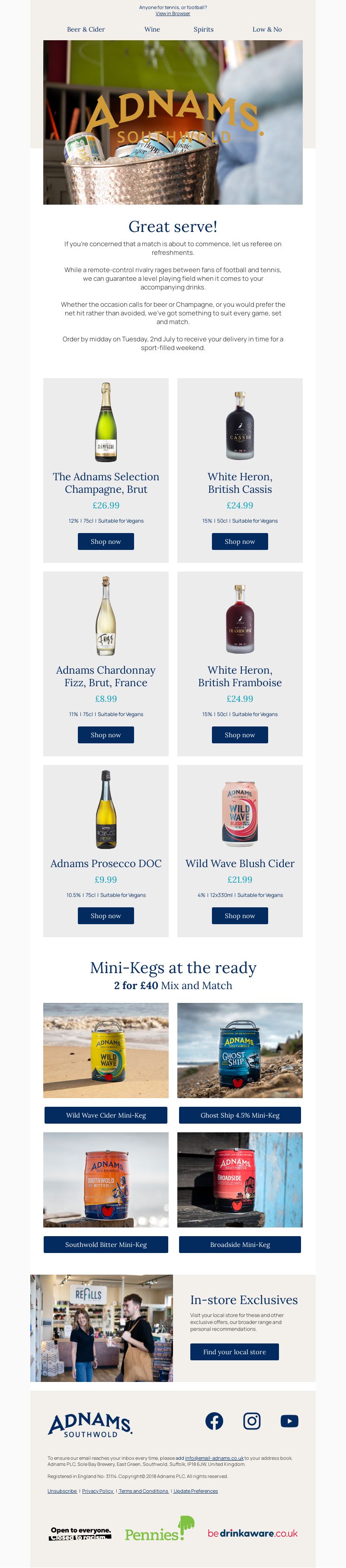346x1568 pixels.
Task: Open the Spirits menu item
Action: [x=204, y=29]
